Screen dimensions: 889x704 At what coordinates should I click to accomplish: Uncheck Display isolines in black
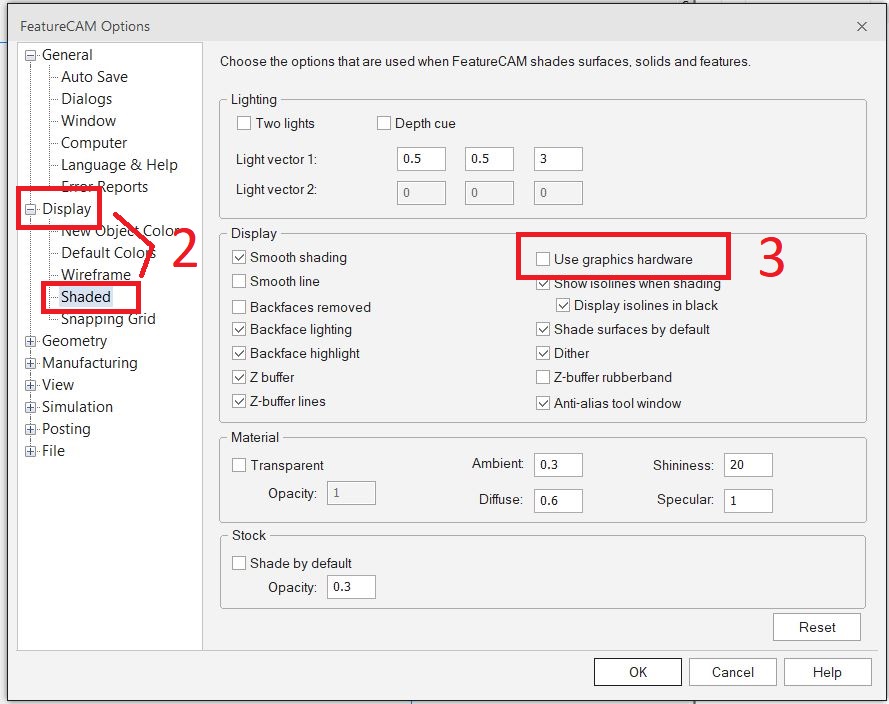[564, 305]
